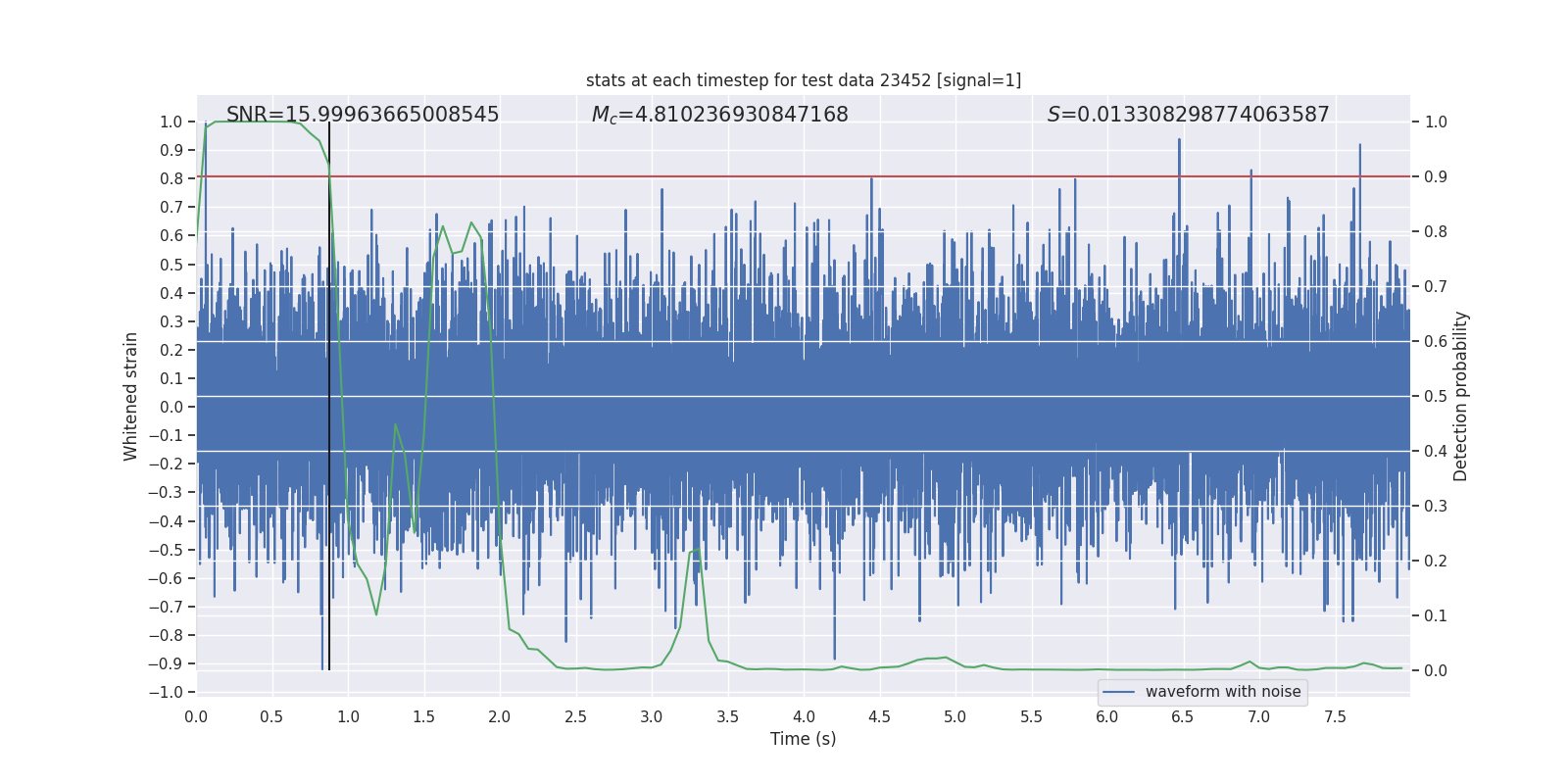This screenshot has height=784, width=1568.
Task: Select the SNR=15.99963665008545 annotation
Action: (x=363, y=115)
